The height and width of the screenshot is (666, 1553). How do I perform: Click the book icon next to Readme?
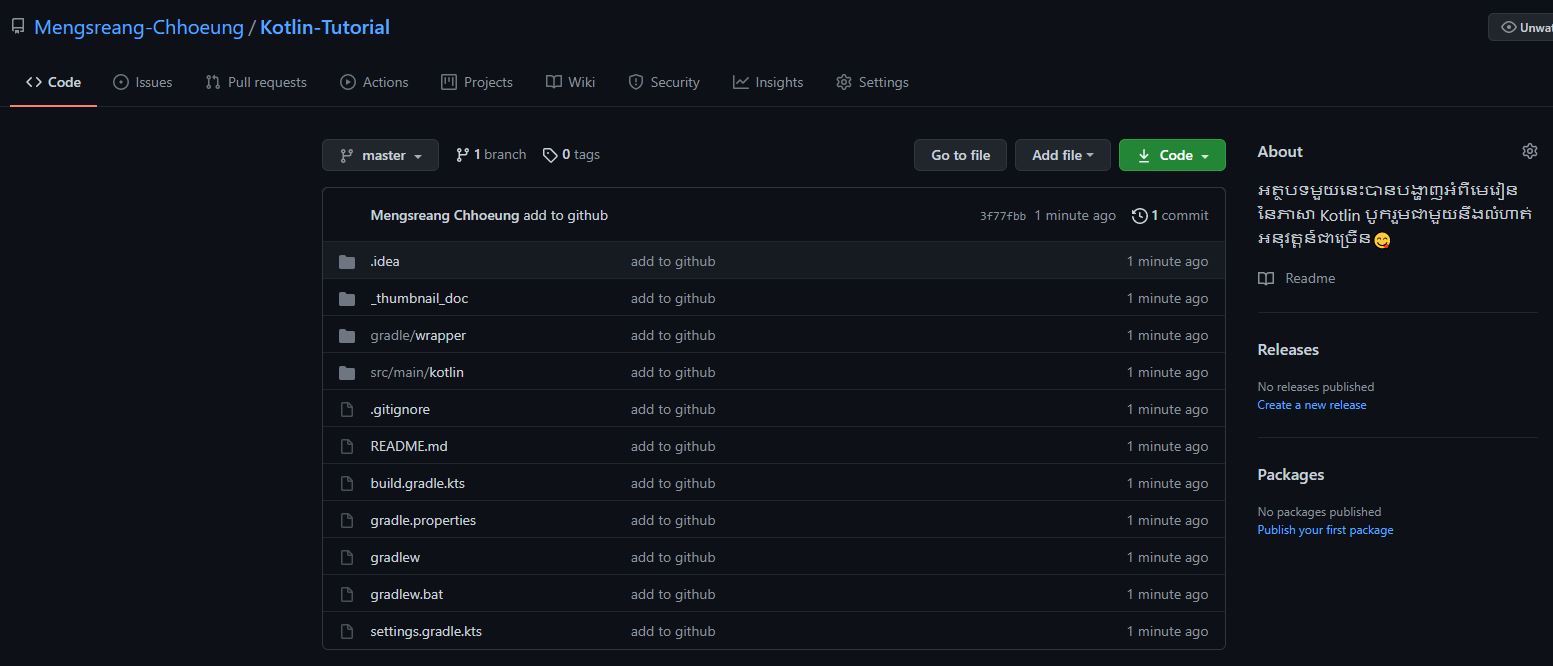[x=1266, y=278]
